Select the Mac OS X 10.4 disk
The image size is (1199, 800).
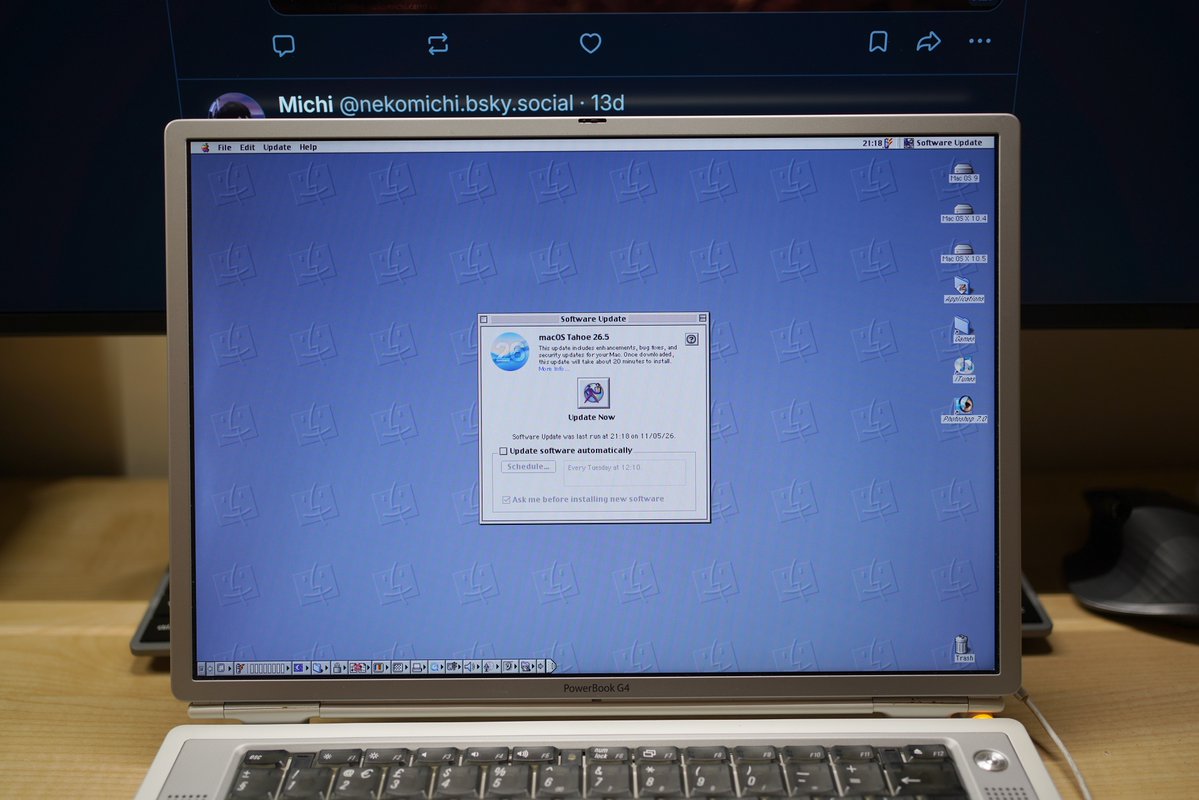[x=963, y=213]
